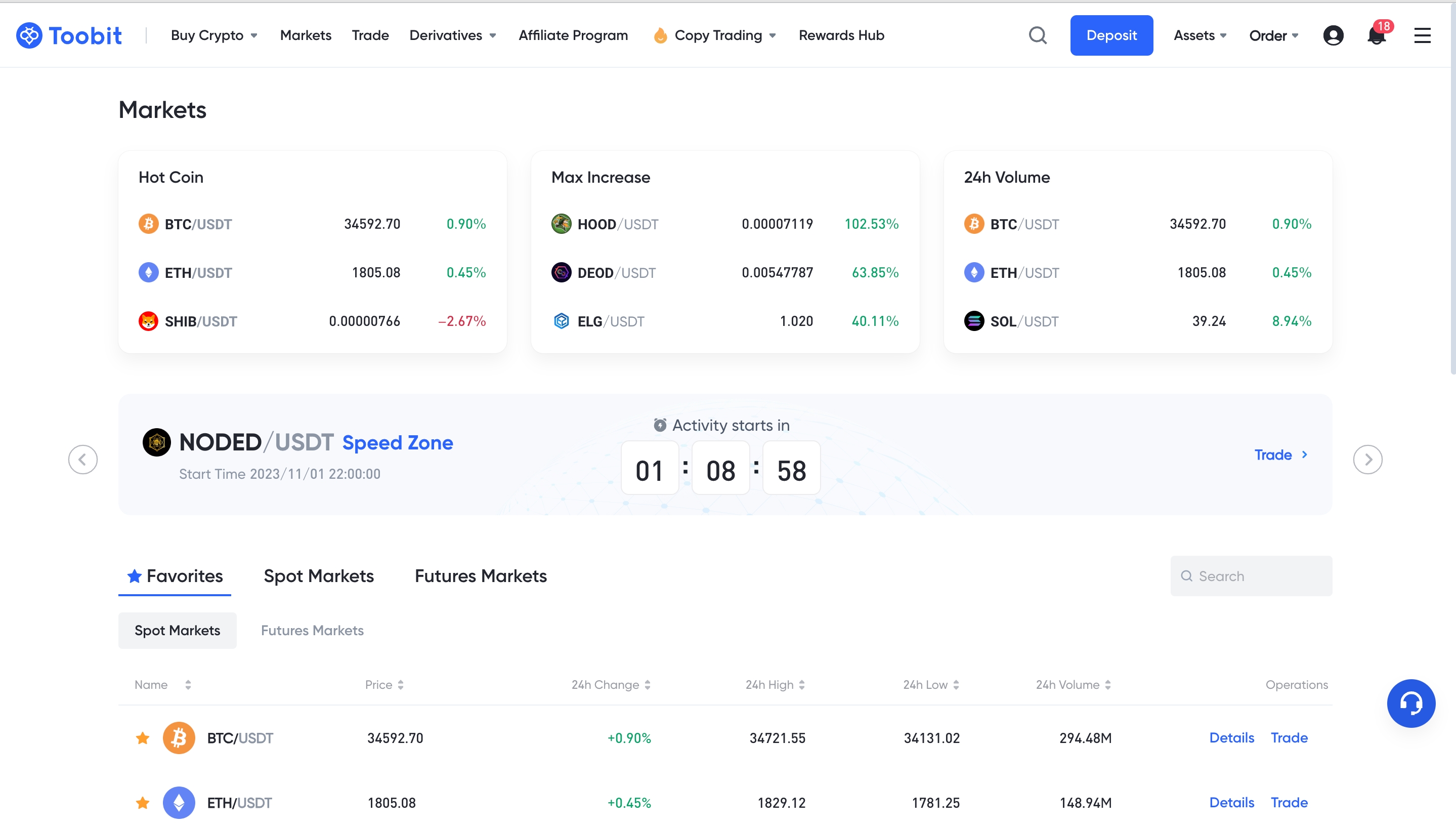Open the user profile icon
The height and width of the screenshot is (826, 1456).
[1333, 35]
